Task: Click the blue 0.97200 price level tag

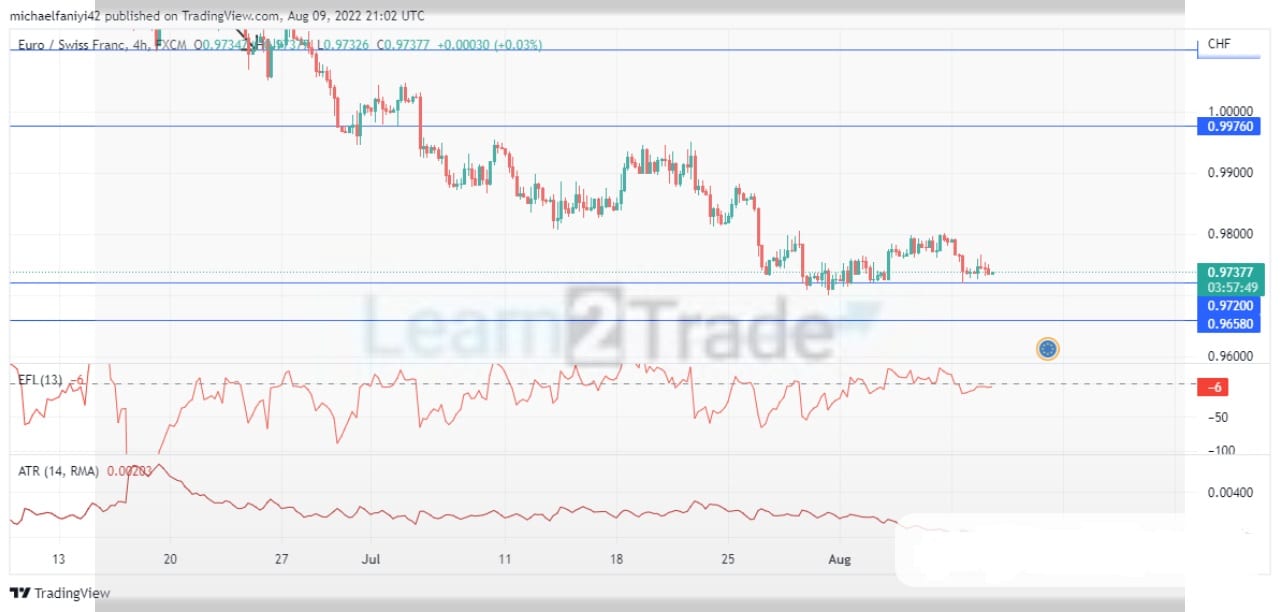Action: click(1228, 304)
